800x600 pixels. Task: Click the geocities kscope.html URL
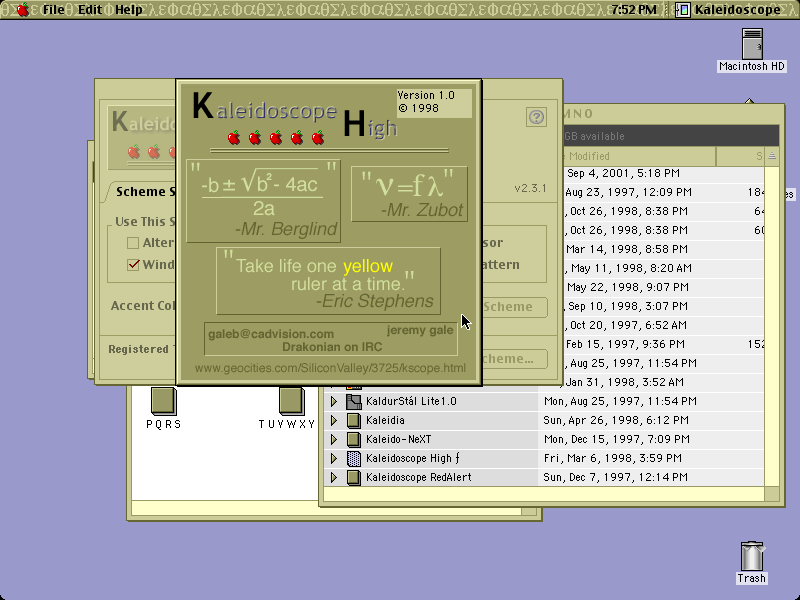pyautogui.click(x=330, y=368)
